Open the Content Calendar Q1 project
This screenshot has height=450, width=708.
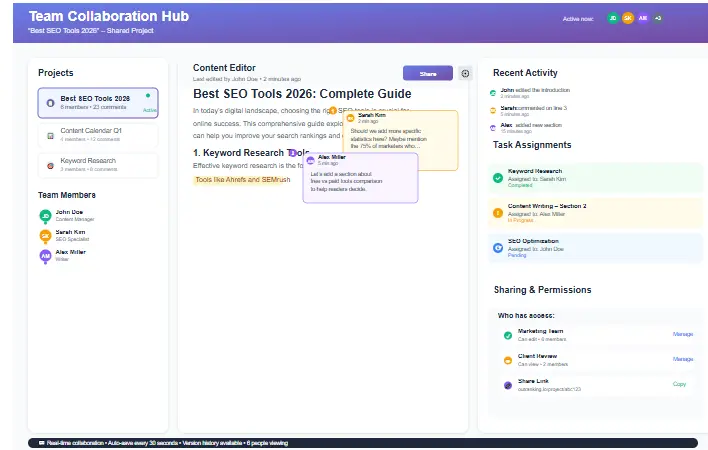point(98,135)
